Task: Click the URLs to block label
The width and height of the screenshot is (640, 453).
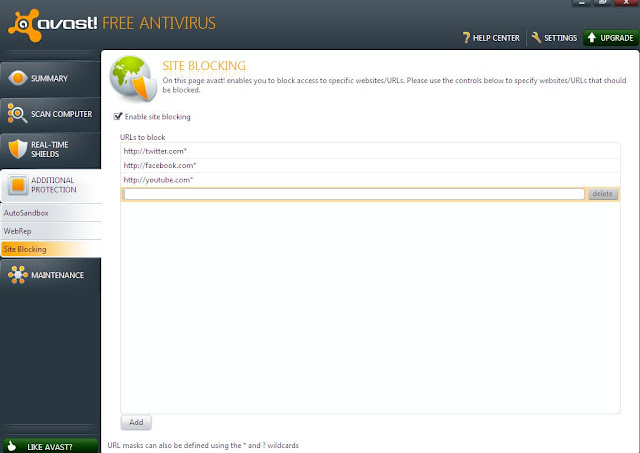Action: [x=142, y=137]
